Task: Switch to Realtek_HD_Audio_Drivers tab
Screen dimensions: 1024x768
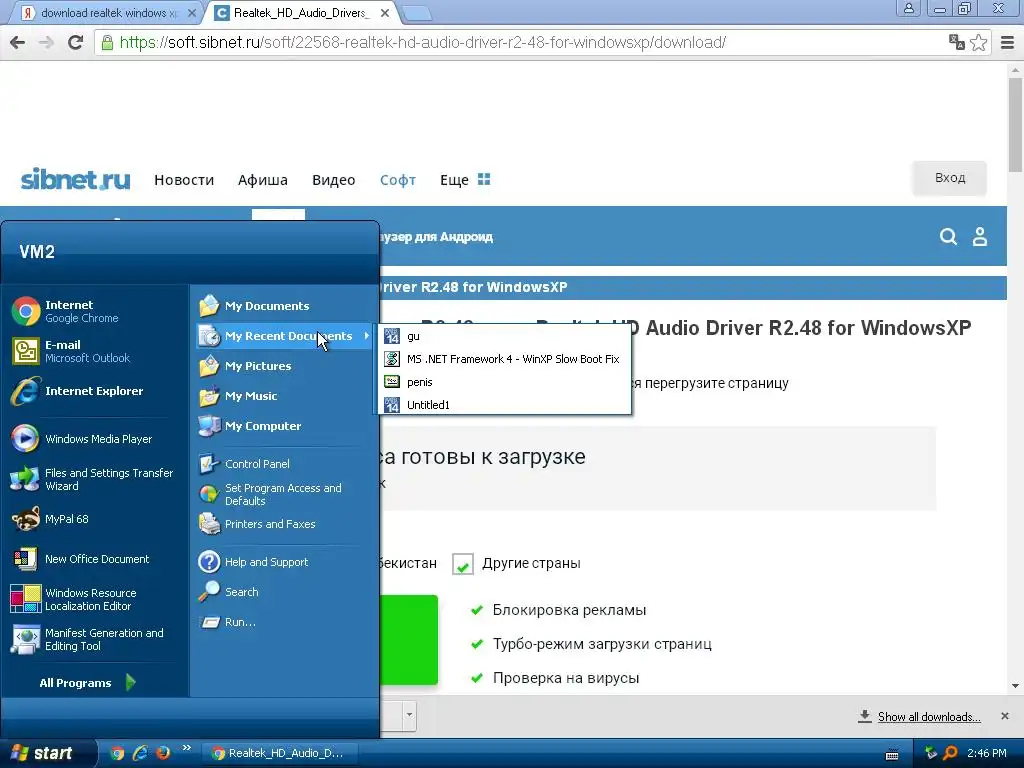Action: coord(302,13)
